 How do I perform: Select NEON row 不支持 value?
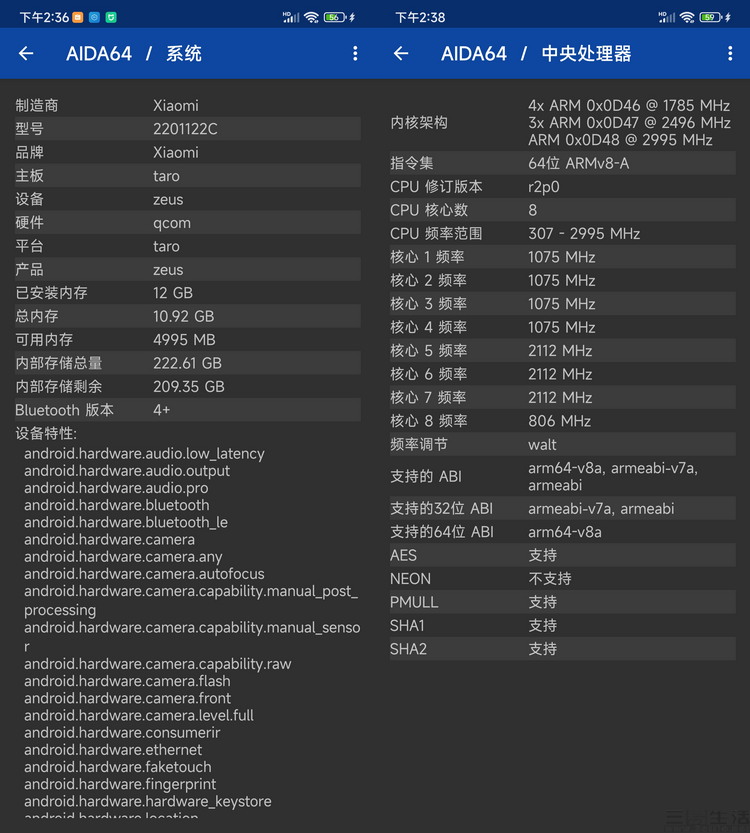(x=550, y=579)
